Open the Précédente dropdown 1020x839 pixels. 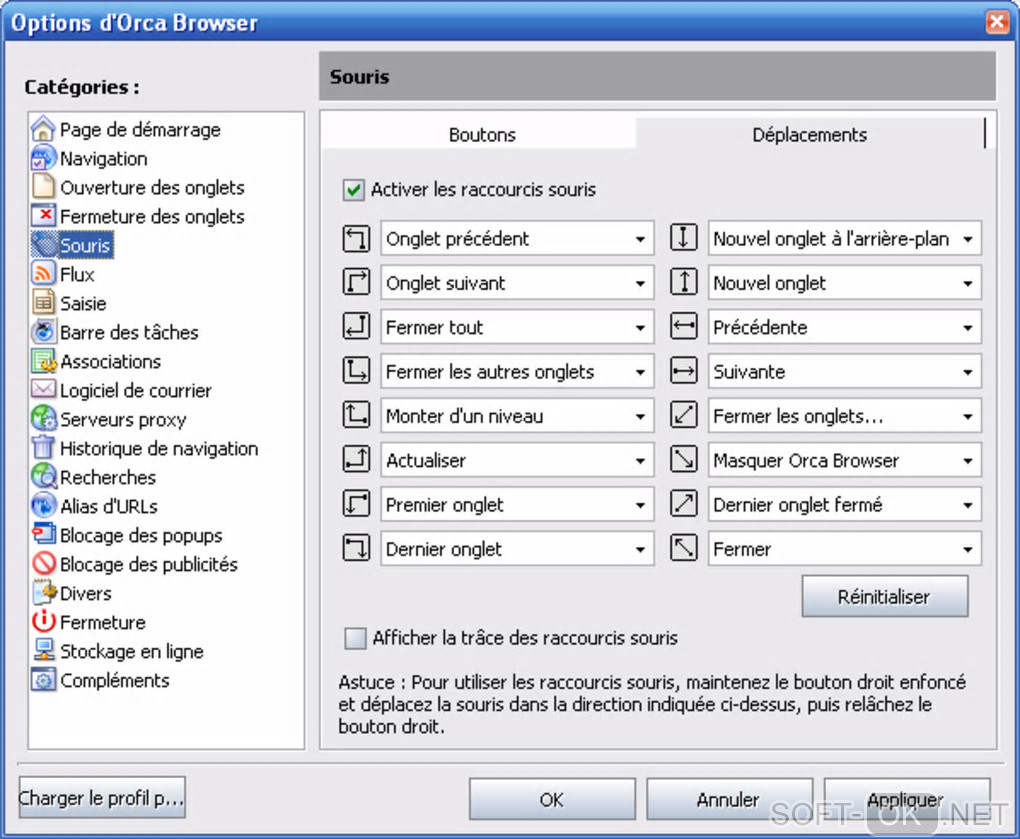[x=844, y=327]
